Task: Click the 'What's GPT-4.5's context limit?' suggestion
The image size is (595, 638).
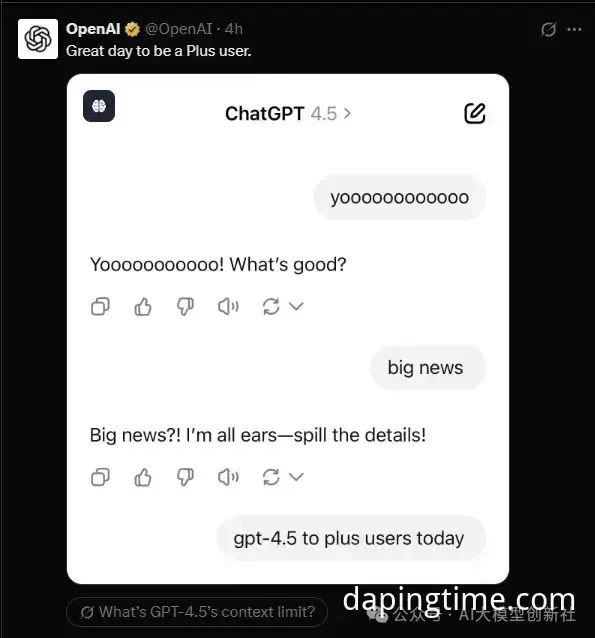Action: pyautogui.click(x=197, y=612)
